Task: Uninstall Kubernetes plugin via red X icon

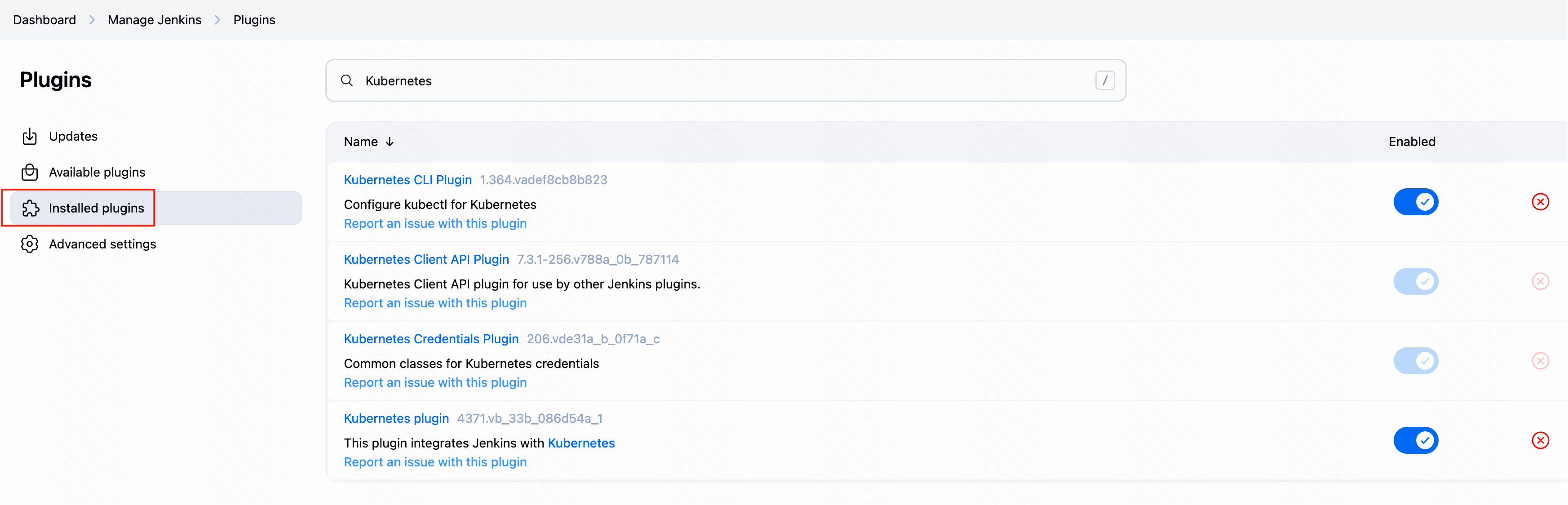Action: click(1540, 440)
